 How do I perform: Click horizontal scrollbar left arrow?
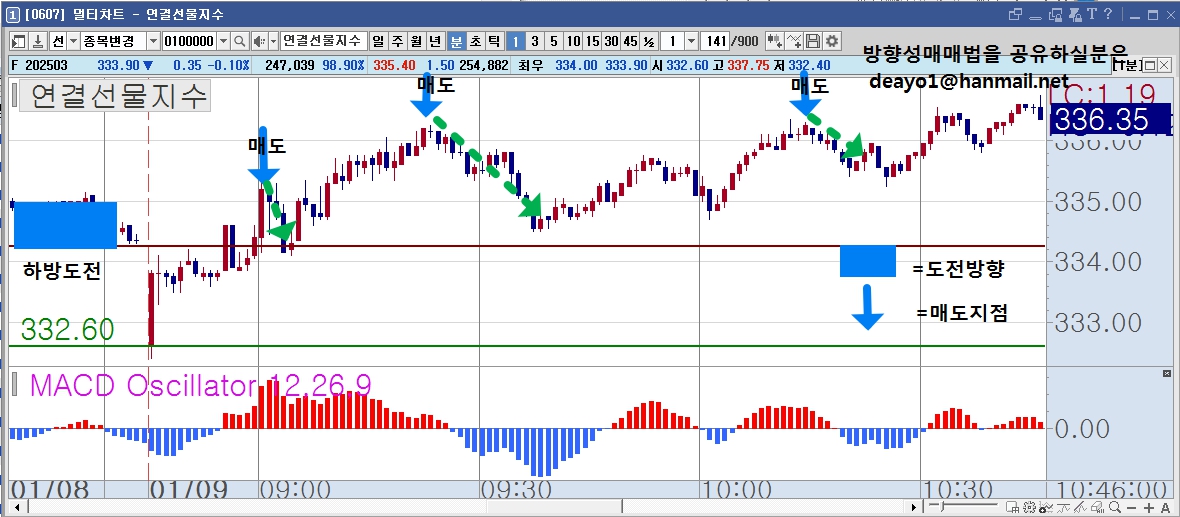[15, 508]
